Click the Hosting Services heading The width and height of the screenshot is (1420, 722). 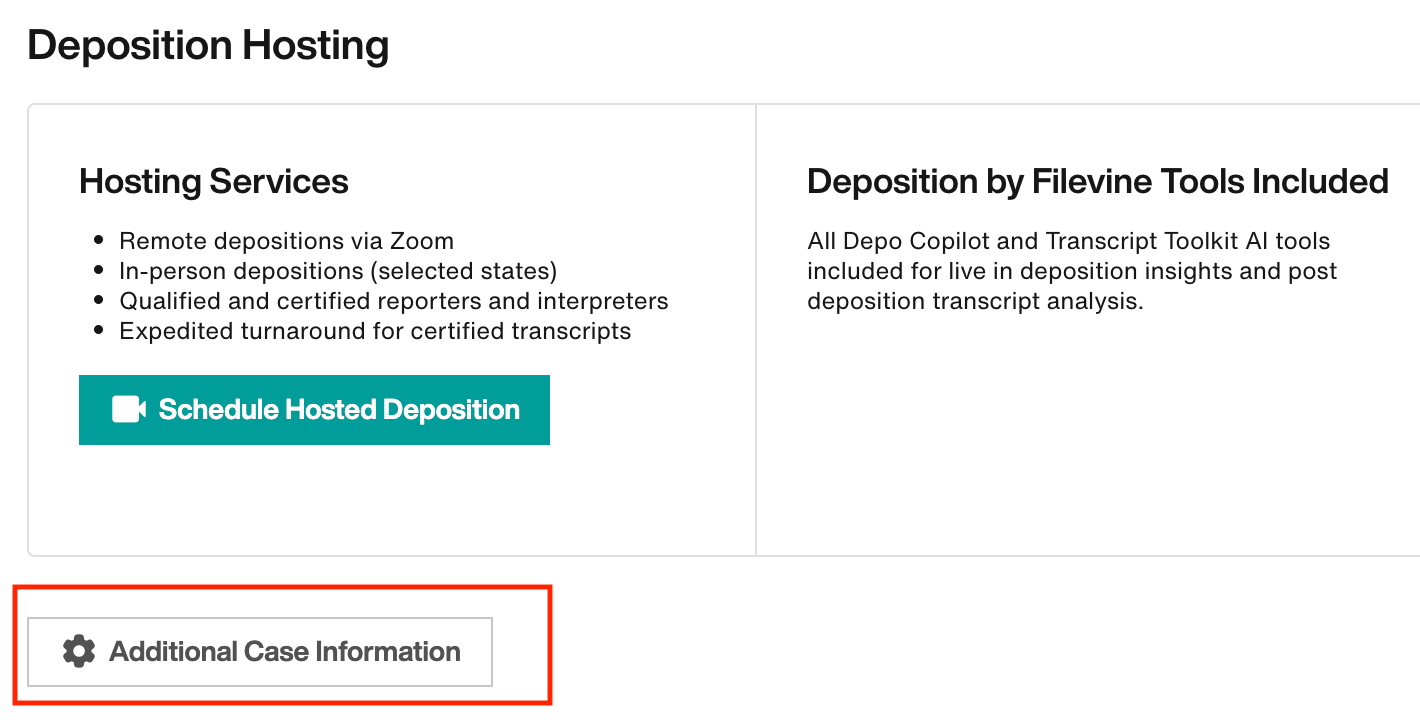coord(214,181)
